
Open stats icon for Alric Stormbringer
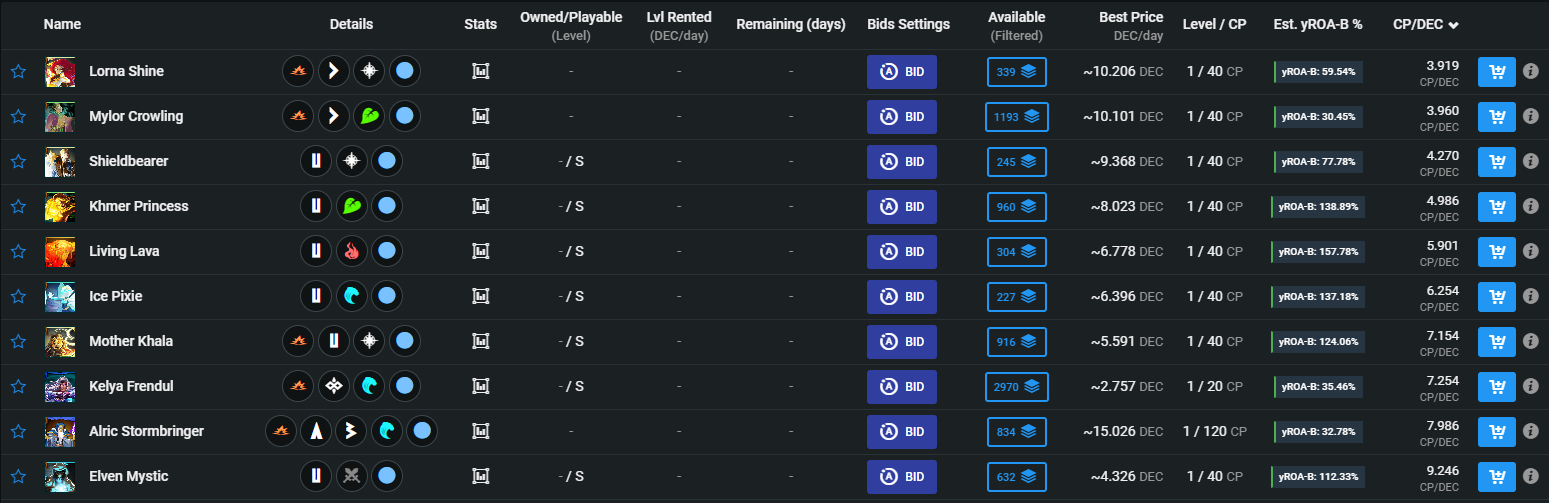[480, 432]
